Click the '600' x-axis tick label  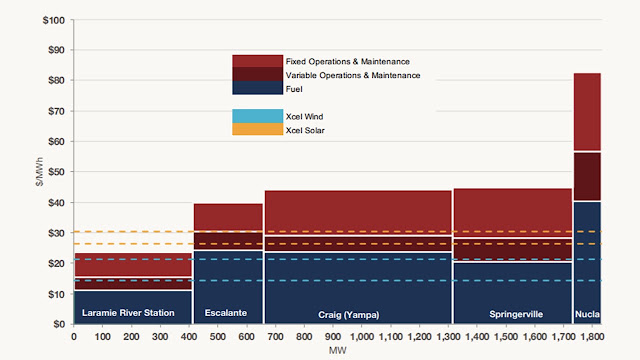tap(247, 337)
